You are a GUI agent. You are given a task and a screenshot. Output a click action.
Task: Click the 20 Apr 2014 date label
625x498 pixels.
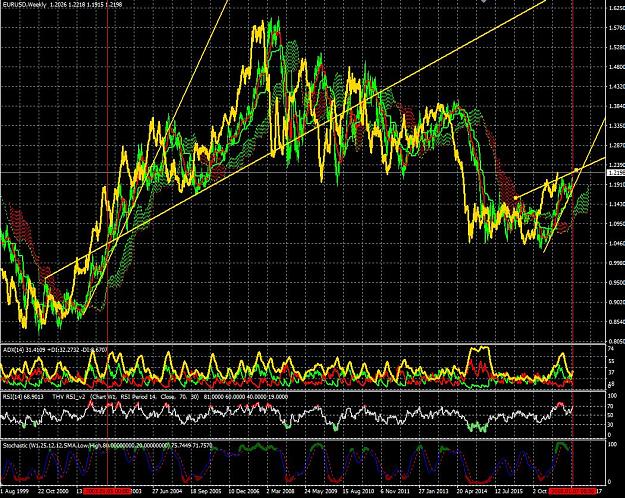(472, 491)
